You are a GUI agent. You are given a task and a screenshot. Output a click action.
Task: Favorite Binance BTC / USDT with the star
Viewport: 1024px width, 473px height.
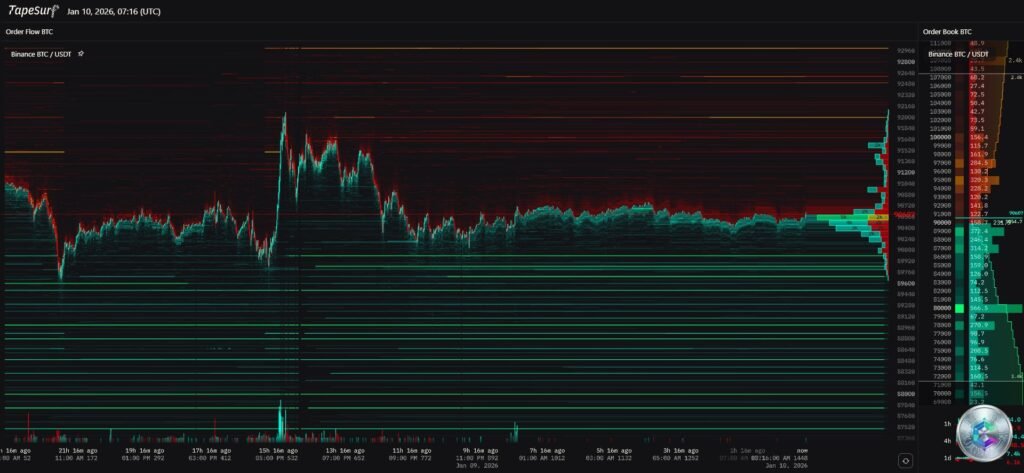(x=80, y=53)
